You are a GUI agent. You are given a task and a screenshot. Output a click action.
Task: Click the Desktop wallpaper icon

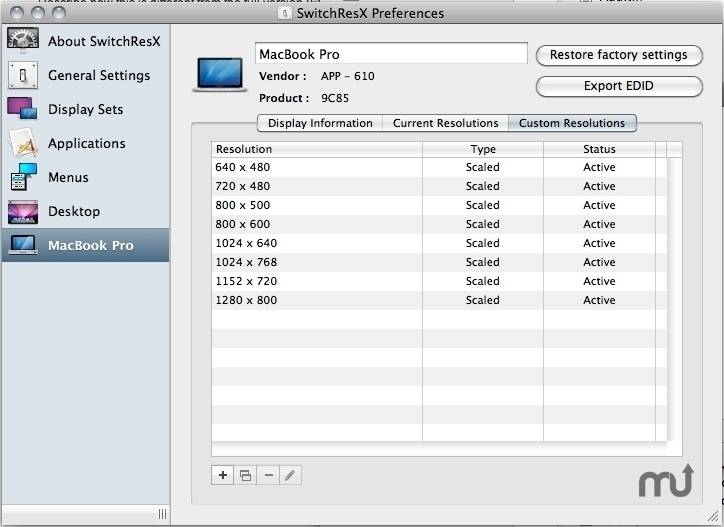[23, 212]
